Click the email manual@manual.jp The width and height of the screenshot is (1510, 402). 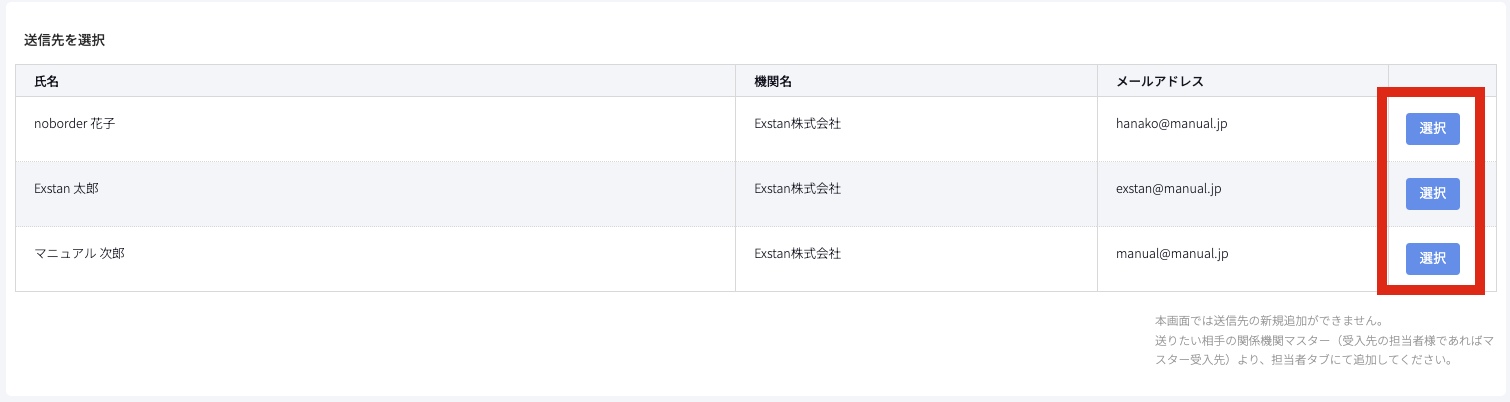click(1171, 254)
